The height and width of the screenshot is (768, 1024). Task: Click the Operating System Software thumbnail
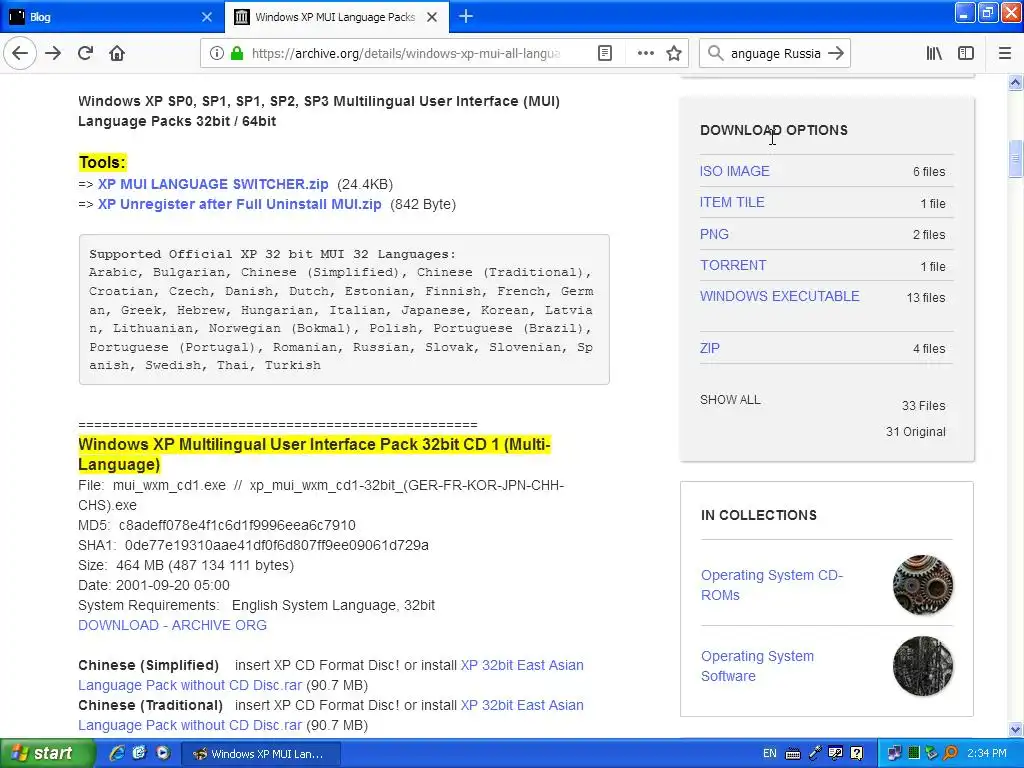pos(923,666)
